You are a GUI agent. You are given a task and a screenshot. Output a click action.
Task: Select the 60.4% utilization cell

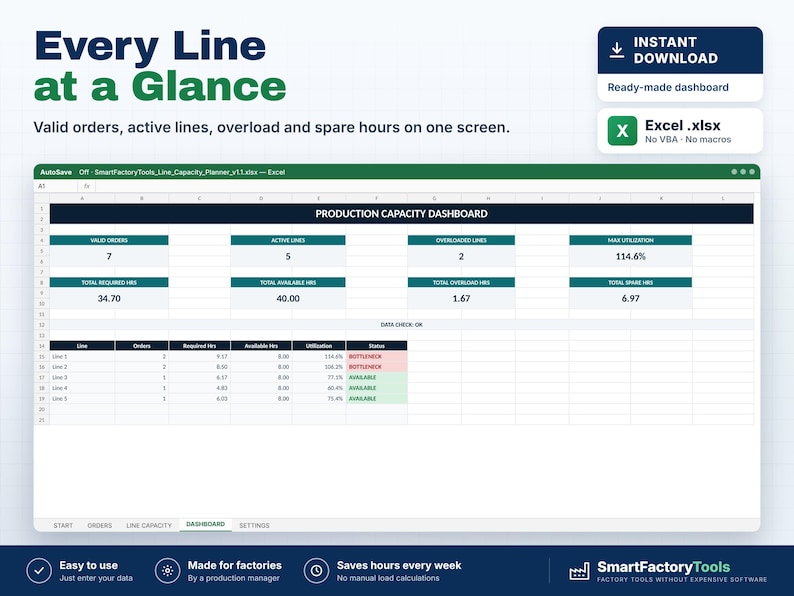point(319,388)
